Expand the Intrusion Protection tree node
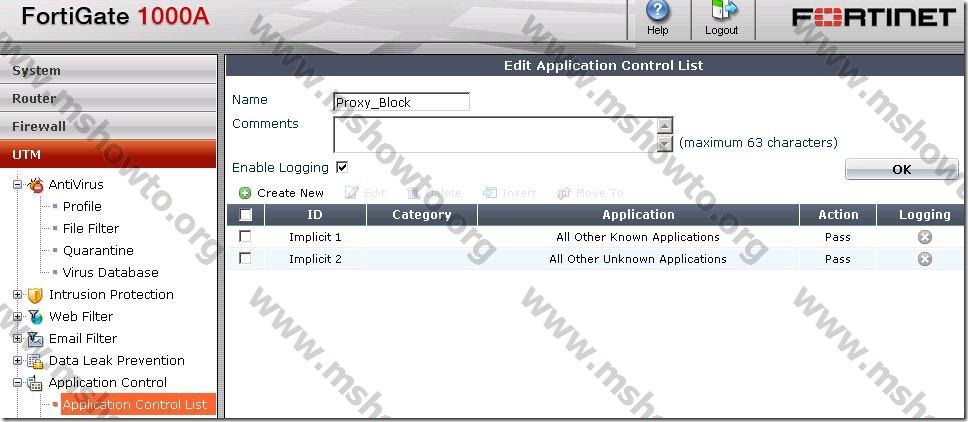 [x=17, y=295]
